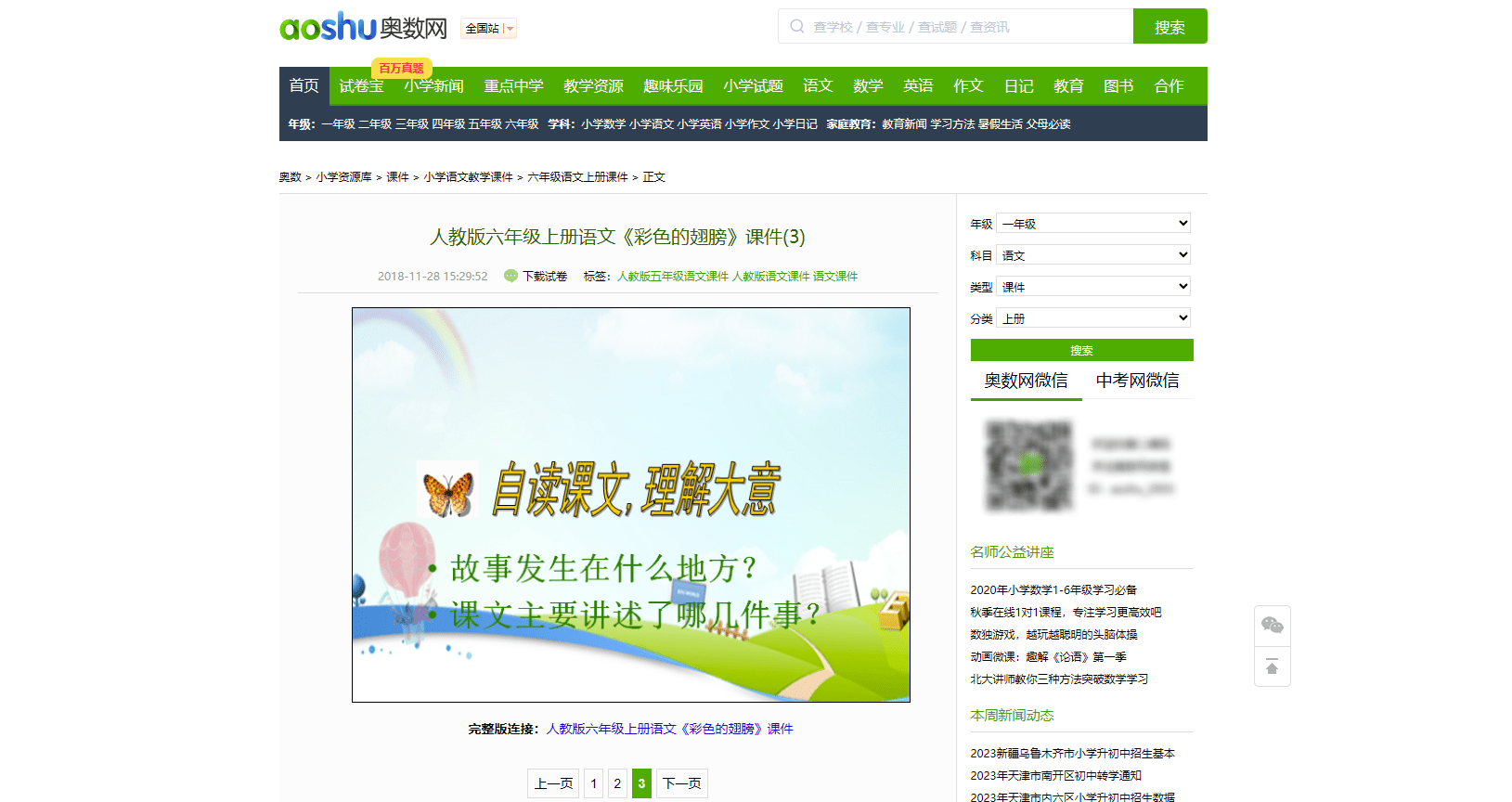Open 2023新疆乌鲁木齐市小学升初中 link
This screenshot has height=802, width=1512.
(1073, 753)
